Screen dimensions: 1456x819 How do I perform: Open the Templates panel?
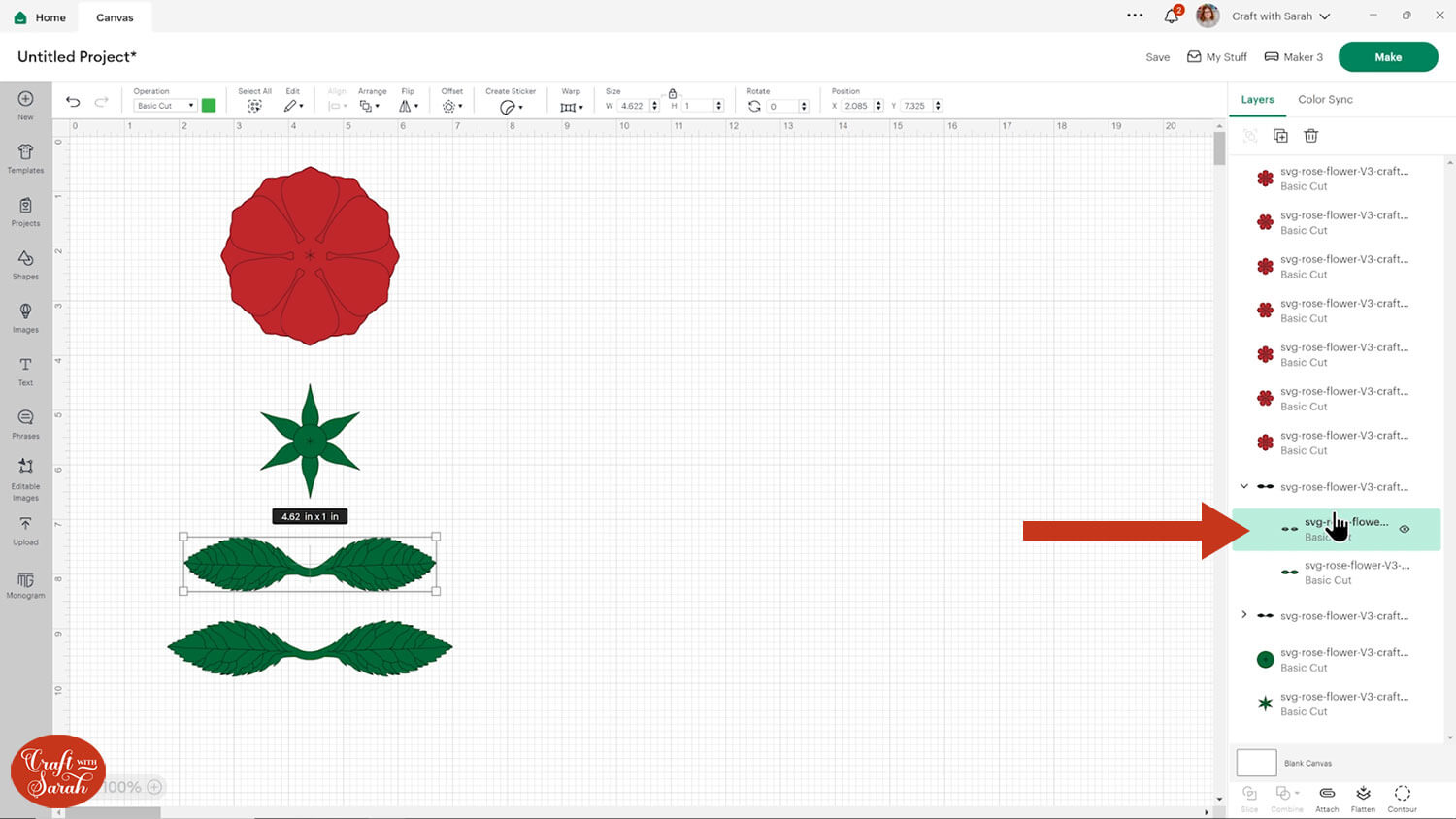(x=25, y=157)
